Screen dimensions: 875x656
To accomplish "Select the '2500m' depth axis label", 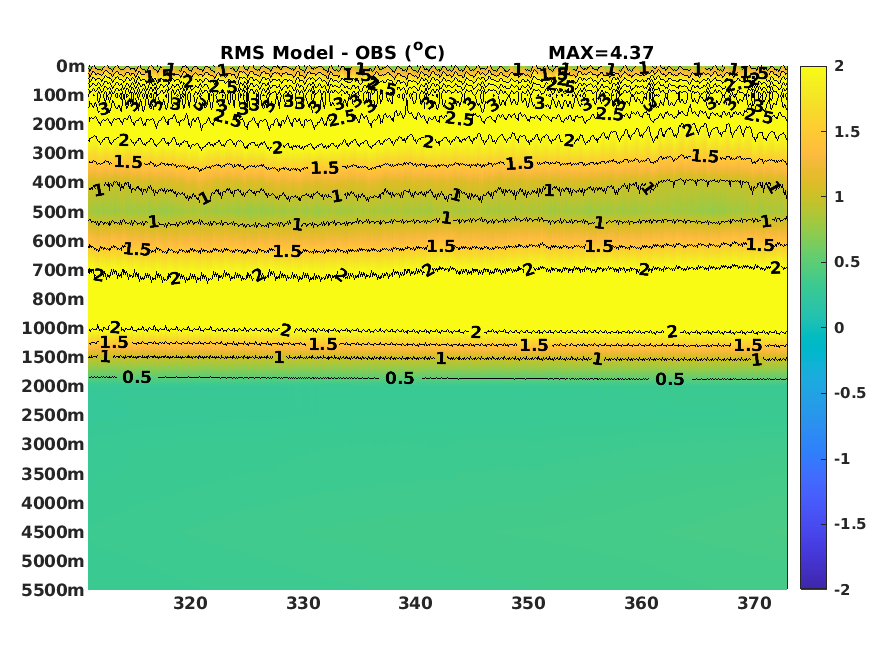I will click(53, 416).
